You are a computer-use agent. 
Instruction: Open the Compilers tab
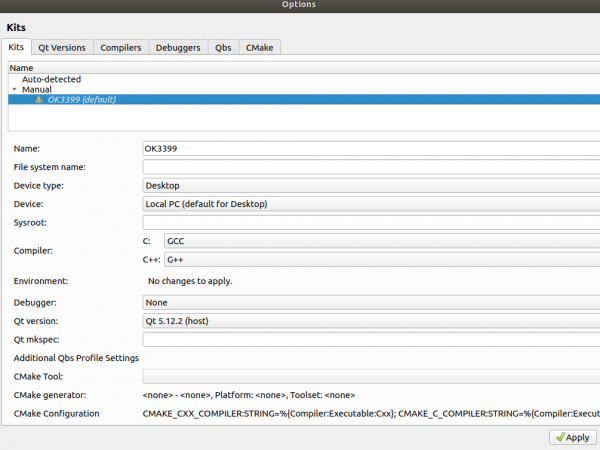click(121, 47)
